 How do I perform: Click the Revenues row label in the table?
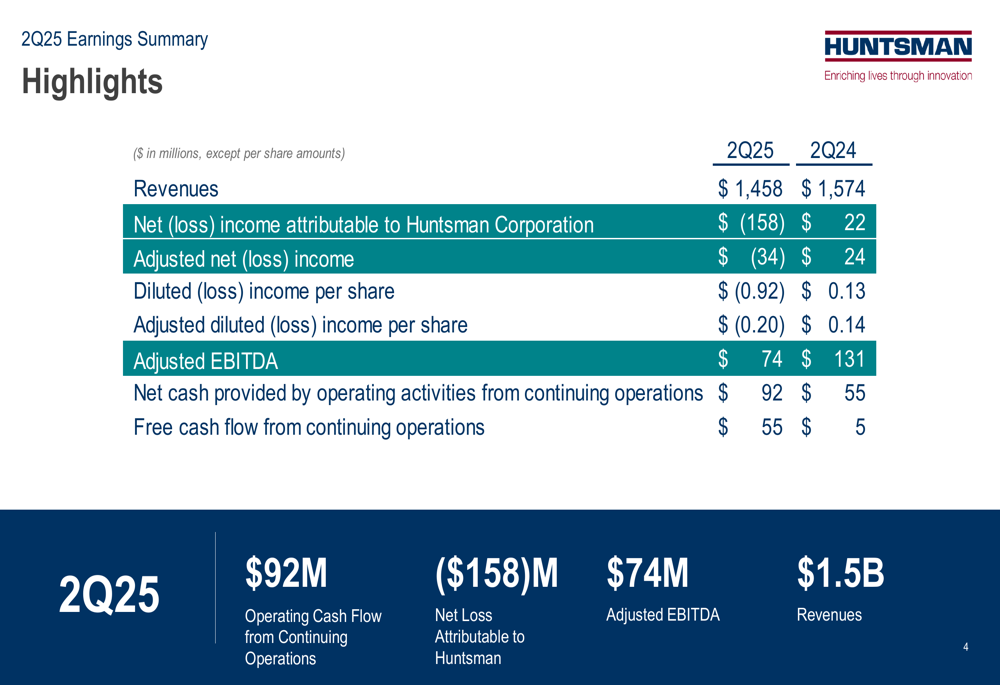coord(176,189)
